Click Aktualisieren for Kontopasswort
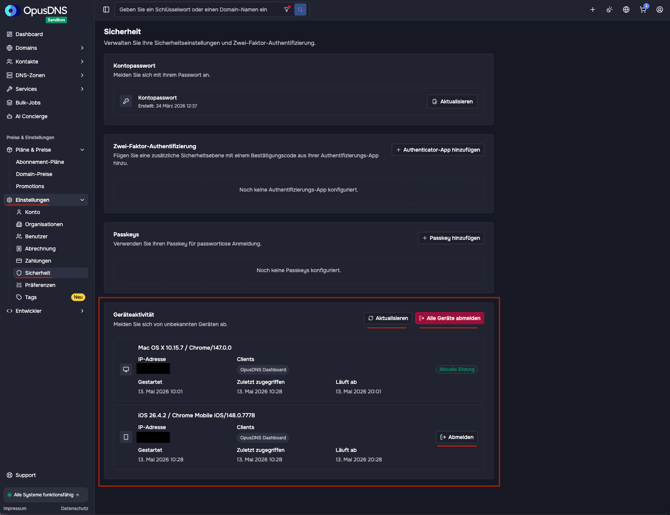The height and width of the screenshot is (515, 670). pyautogui.click(x=452, y=102)
